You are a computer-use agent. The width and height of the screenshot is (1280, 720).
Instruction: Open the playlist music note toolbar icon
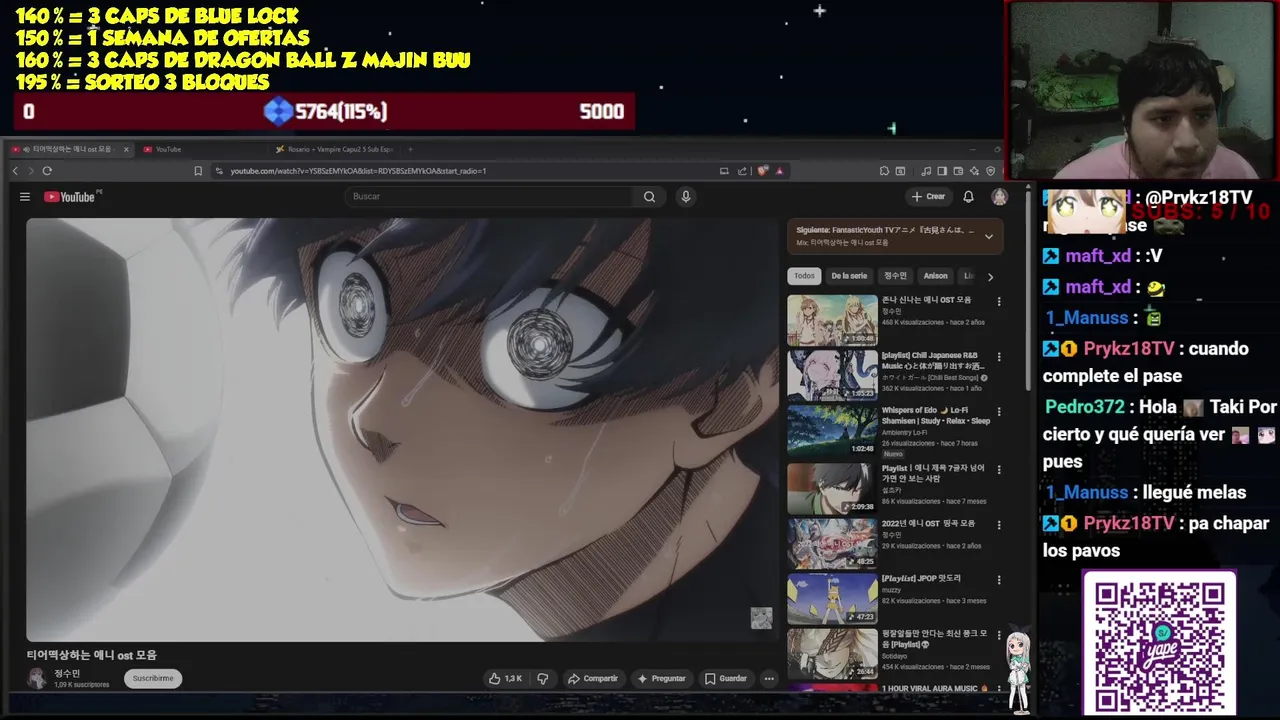927,171
